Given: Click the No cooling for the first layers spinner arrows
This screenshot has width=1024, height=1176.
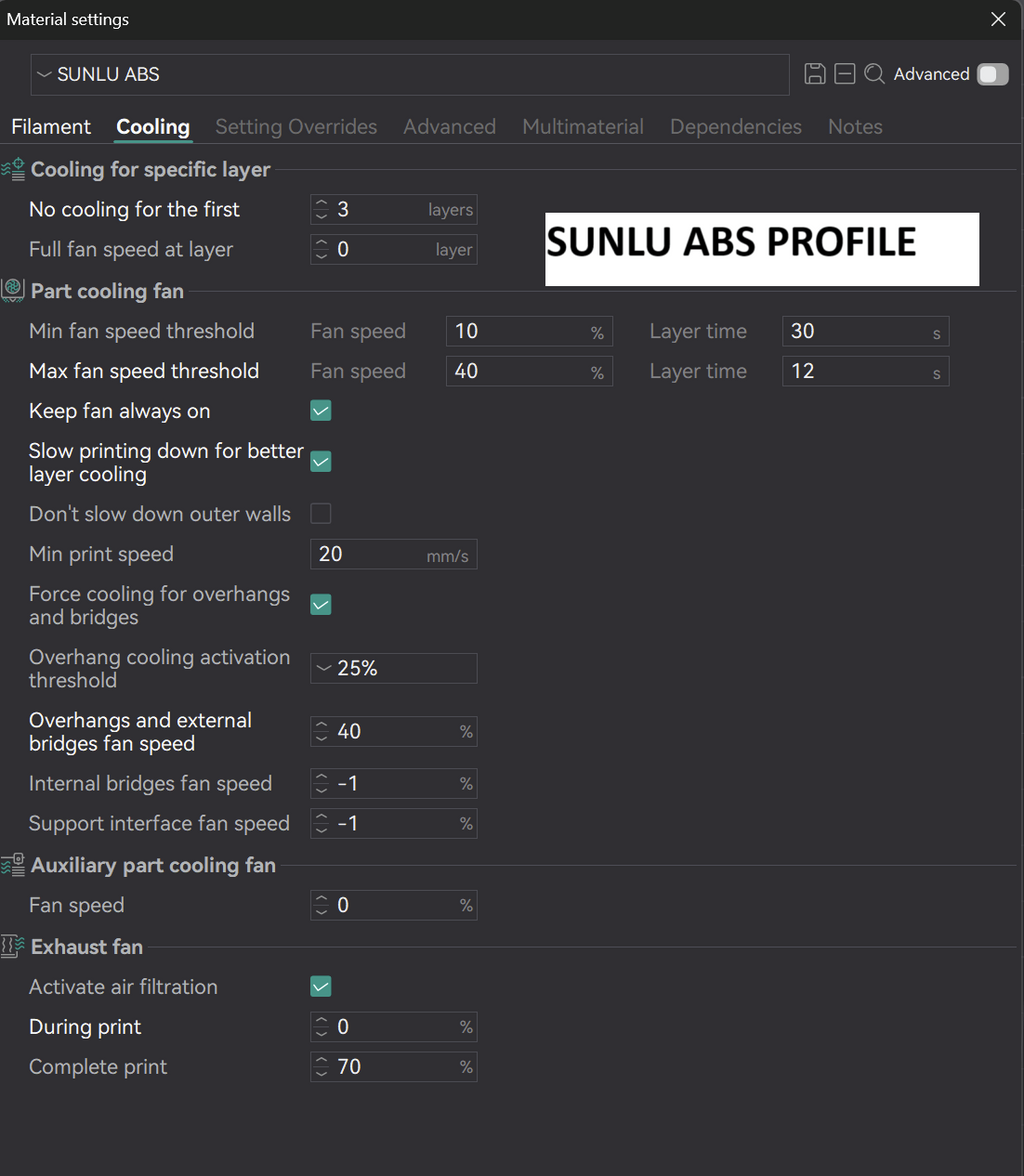Looking at the screenshot, I should (321, 209).
